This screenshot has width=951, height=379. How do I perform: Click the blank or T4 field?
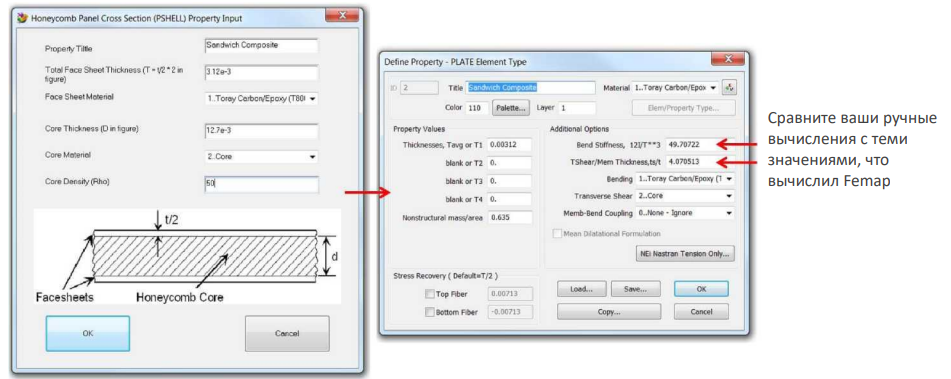pos(509,199)
